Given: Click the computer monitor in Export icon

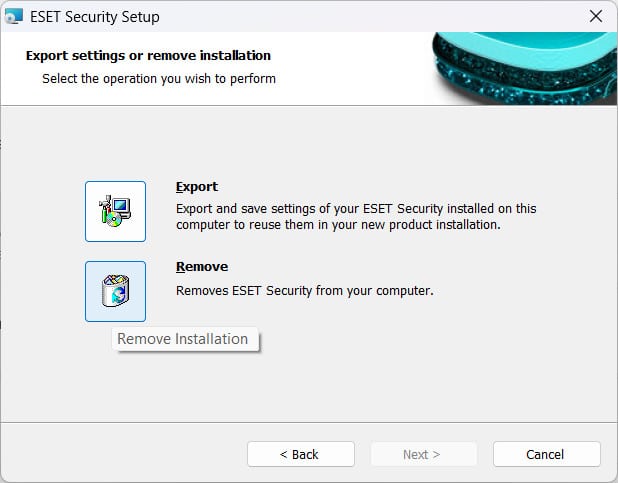Looking at the screenshot, I should [121, 207].
